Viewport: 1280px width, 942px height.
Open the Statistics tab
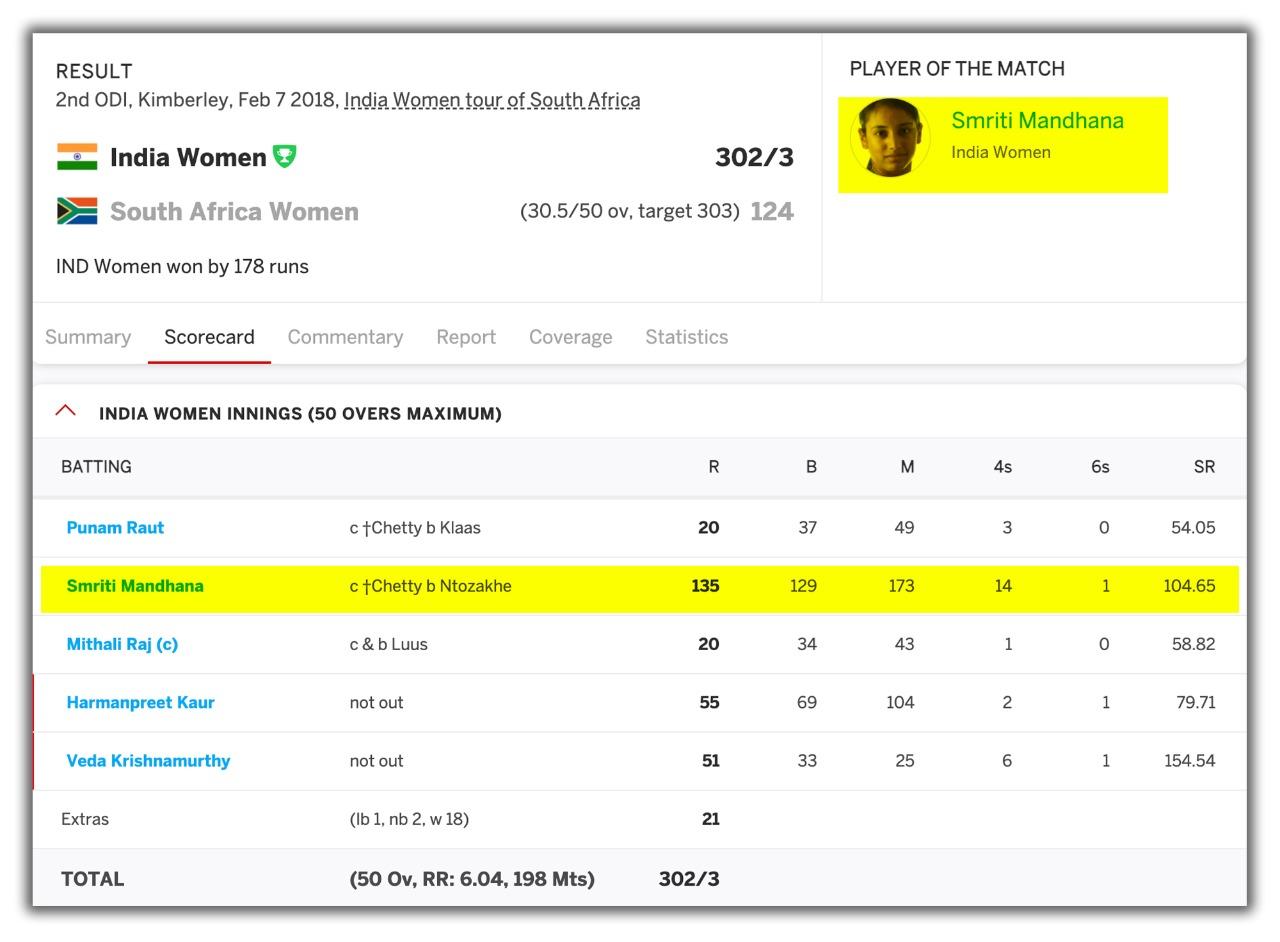[687, 337]
